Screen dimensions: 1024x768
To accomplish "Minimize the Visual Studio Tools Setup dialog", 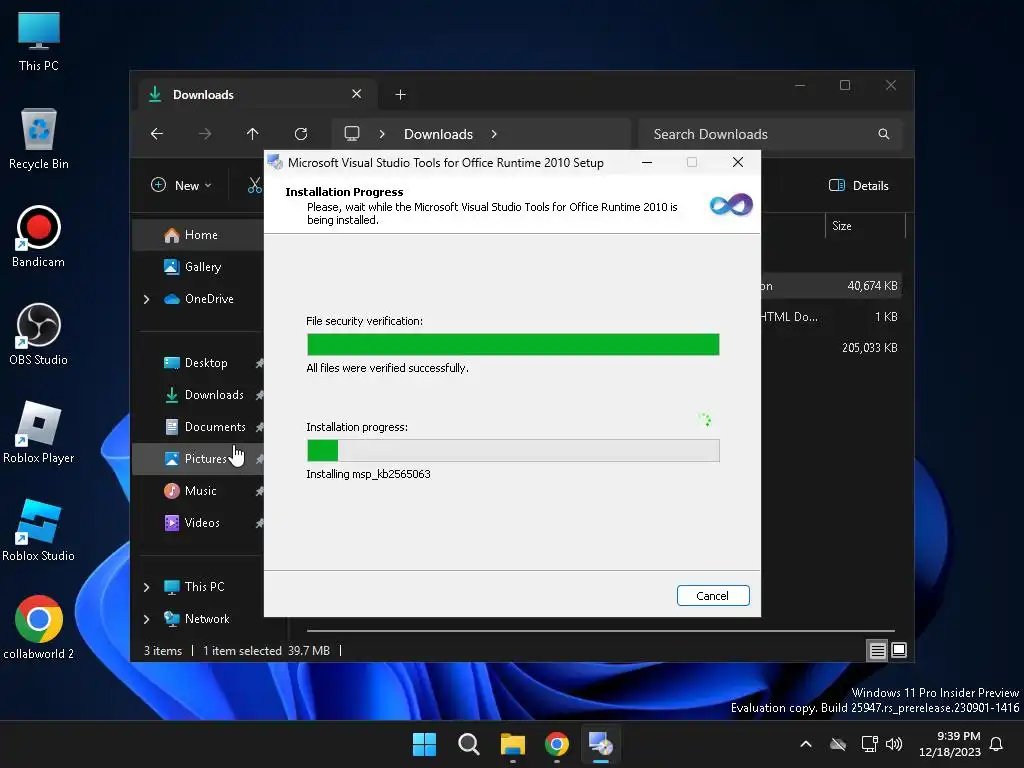I will (x=647, y=163).
